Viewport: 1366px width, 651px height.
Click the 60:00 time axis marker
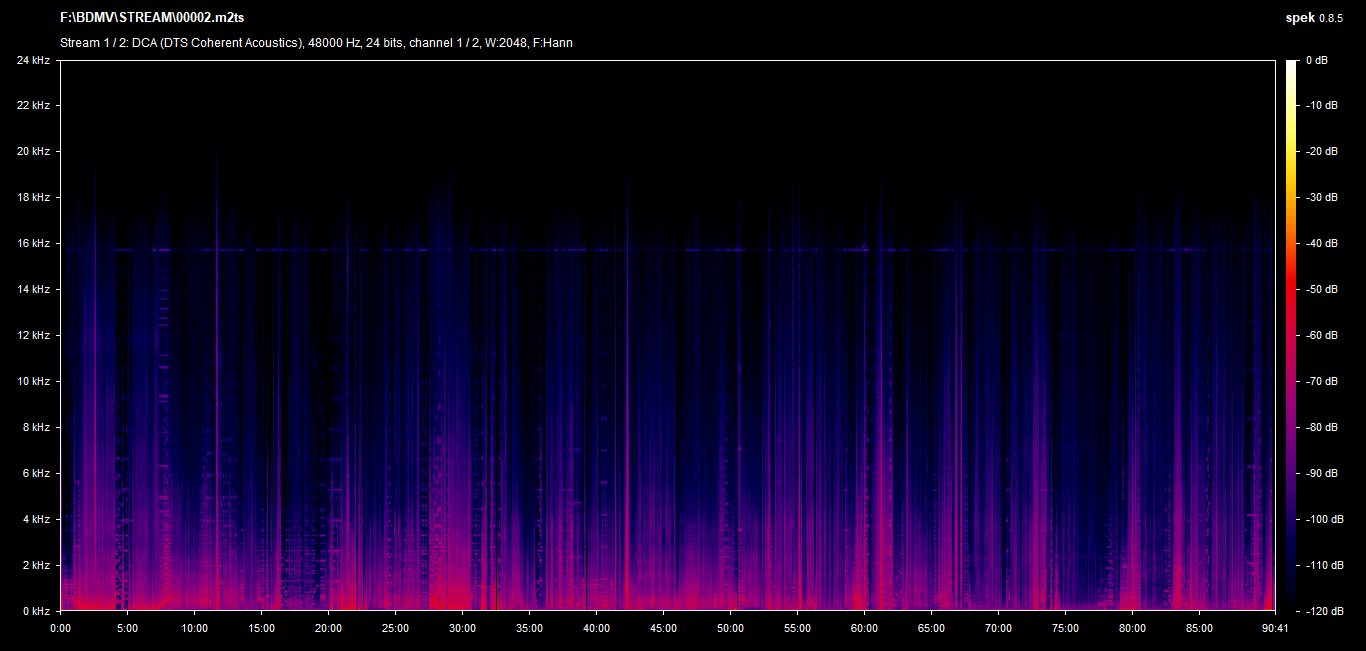(x=864, y=628)
